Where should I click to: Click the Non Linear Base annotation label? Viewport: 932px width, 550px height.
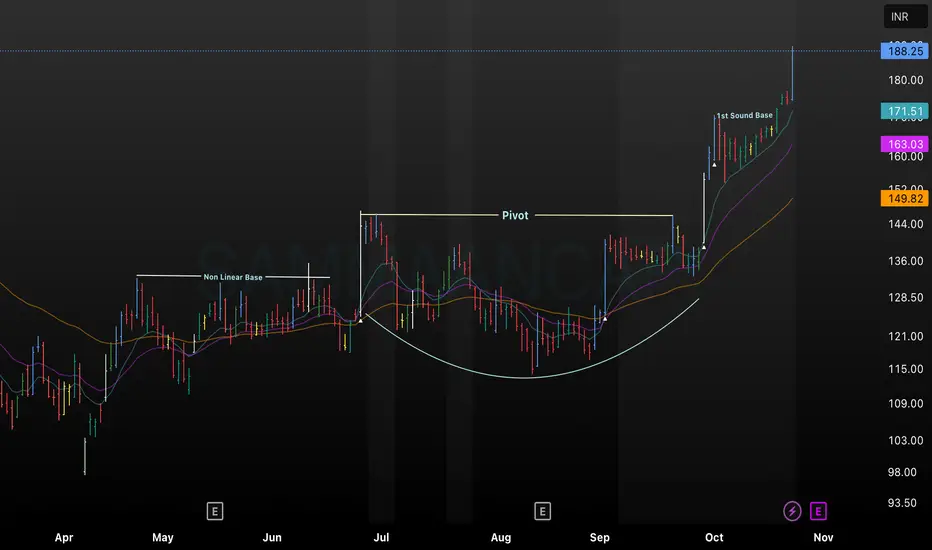(233, 277)
